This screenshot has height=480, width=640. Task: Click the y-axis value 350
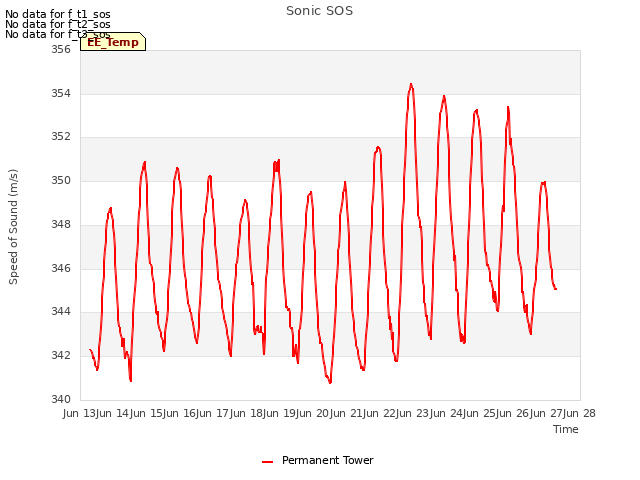tap(60, 180)
